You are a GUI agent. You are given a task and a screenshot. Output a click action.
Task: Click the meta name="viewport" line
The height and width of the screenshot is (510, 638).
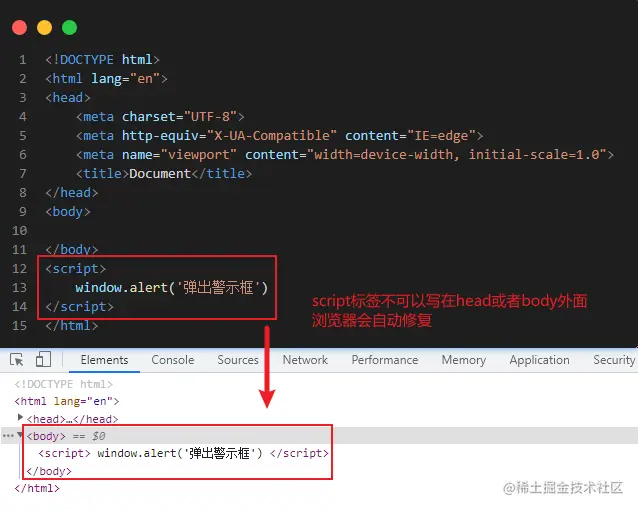(345, 155)
